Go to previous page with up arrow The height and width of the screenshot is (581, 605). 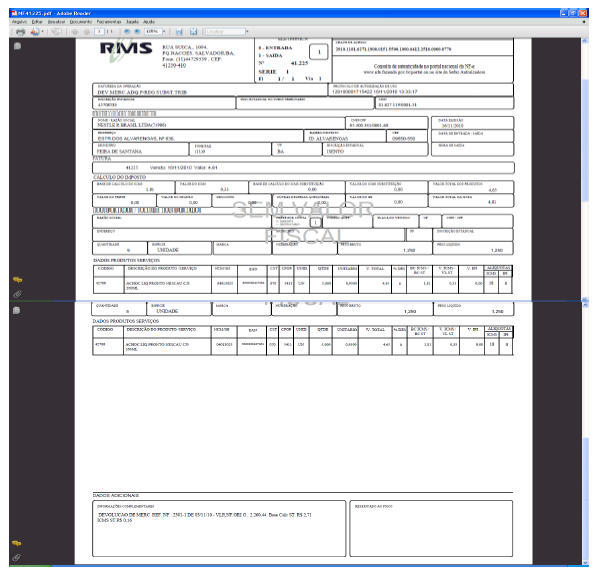[75, 32]
